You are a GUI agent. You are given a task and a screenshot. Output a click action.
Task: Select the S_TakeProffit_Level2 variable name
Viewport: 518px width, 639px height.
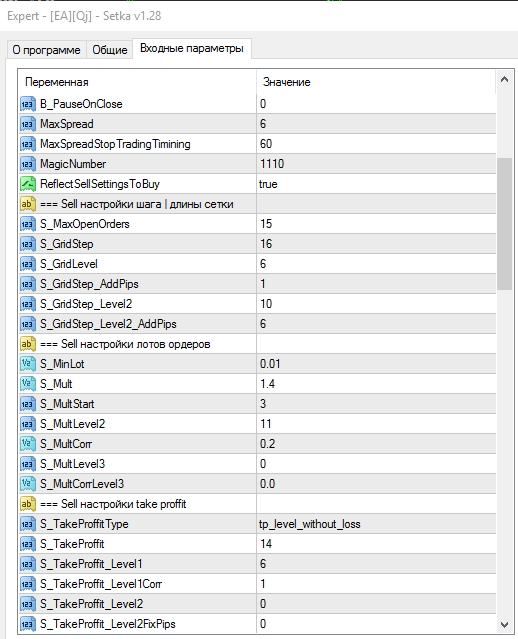click(91, 604)
